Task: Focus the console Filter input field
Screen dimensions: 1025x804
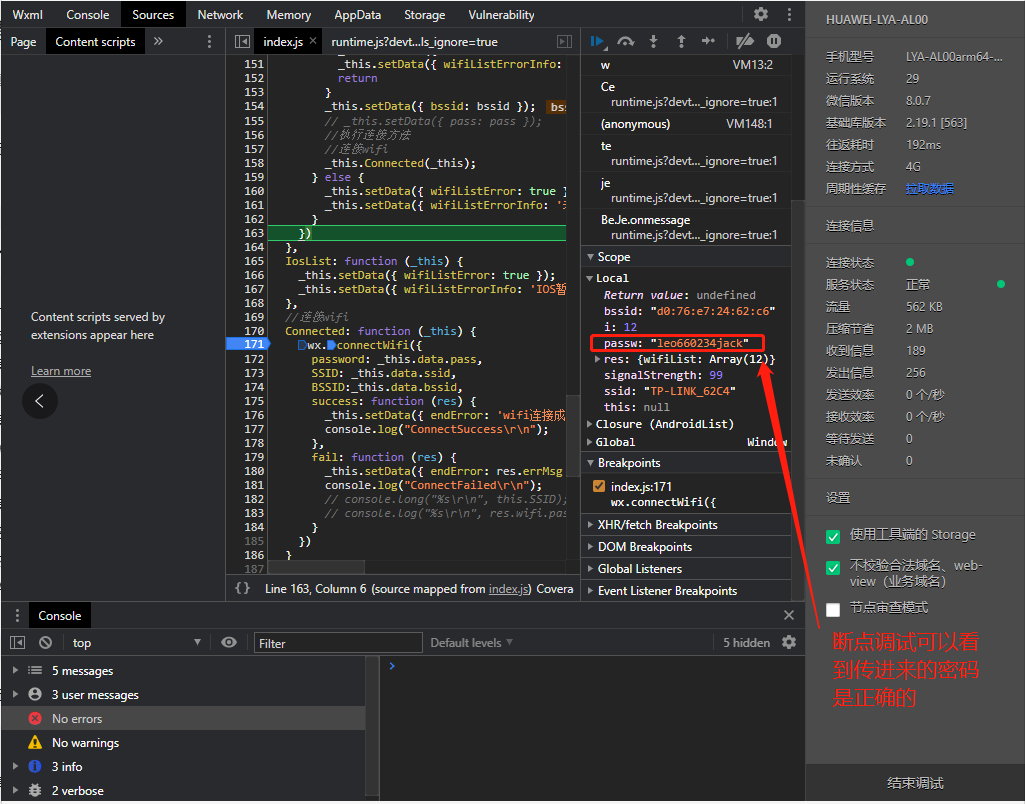Action: pyautogui.click(x=338, y=643)
